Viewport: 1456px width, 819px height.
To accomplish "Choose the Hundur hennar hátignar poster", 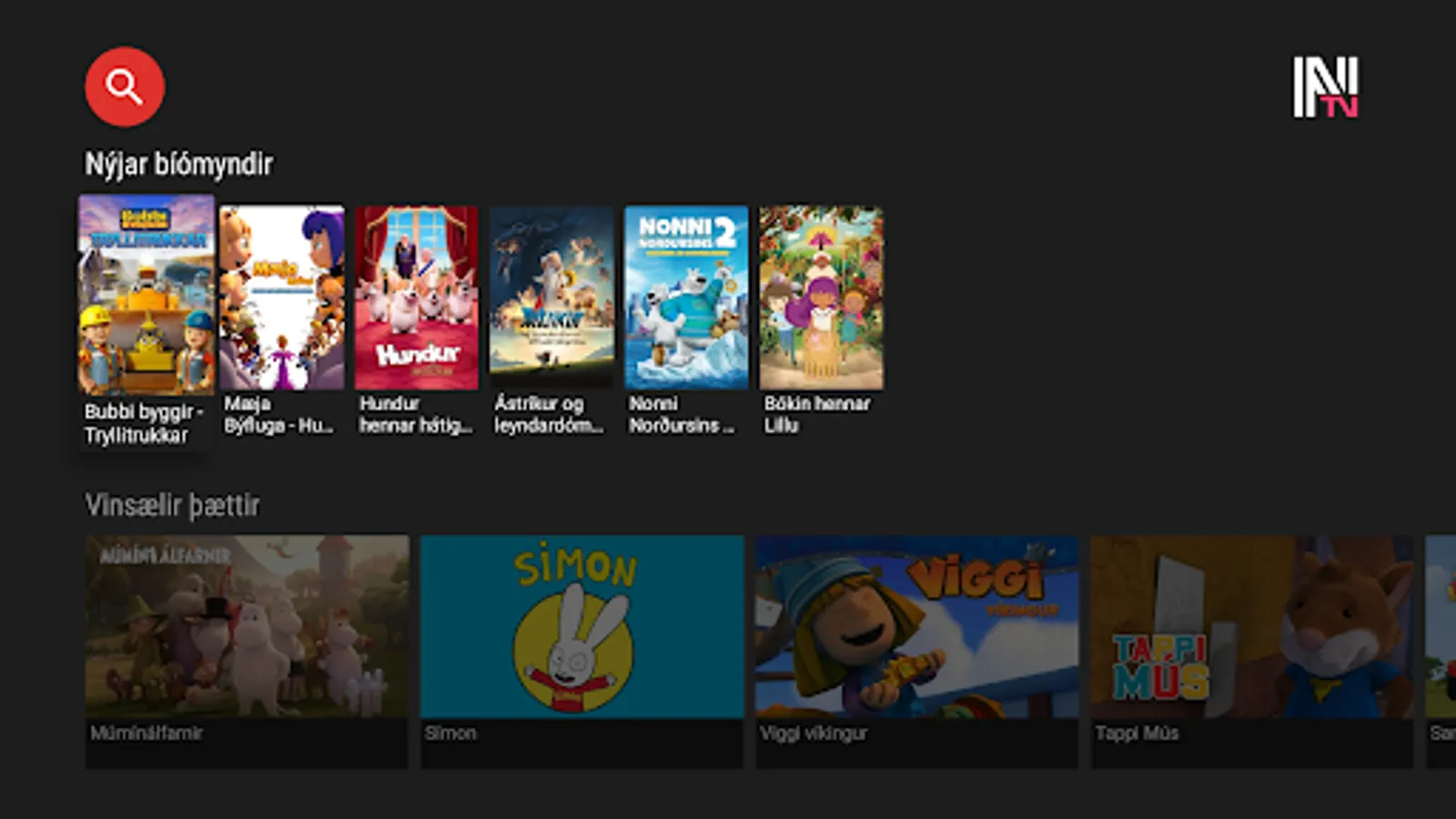I will (417, 298).
